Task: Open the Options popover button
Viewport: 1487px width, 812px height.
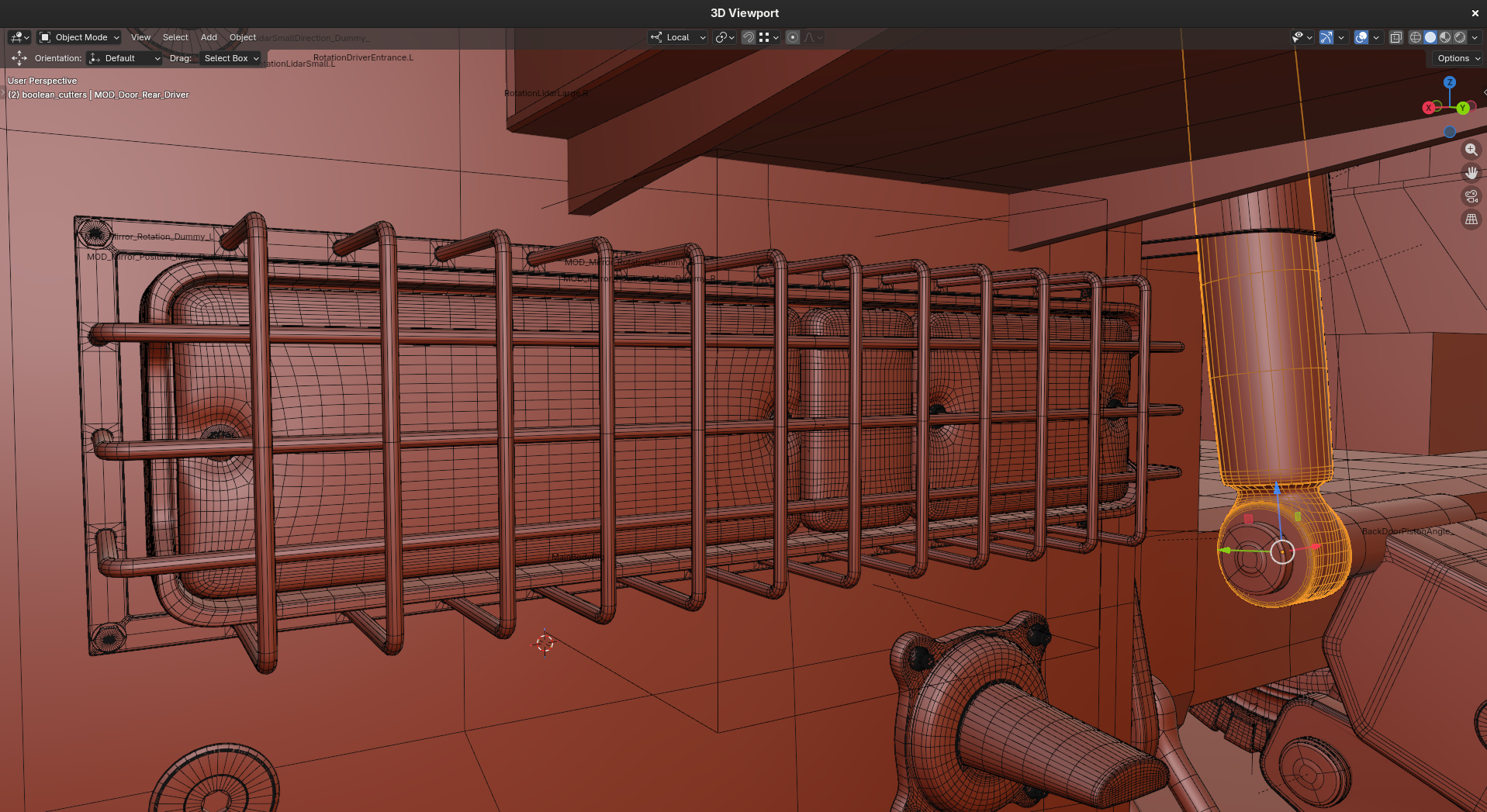Action: 1458,58
